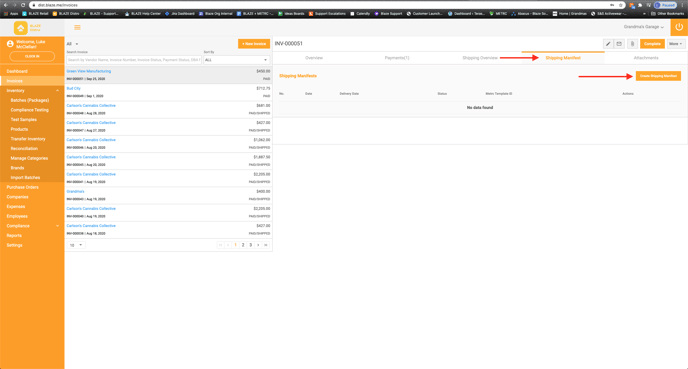Open Settings in the sidebar
Screen dimensions: 688x369
[x=14, y=245]
